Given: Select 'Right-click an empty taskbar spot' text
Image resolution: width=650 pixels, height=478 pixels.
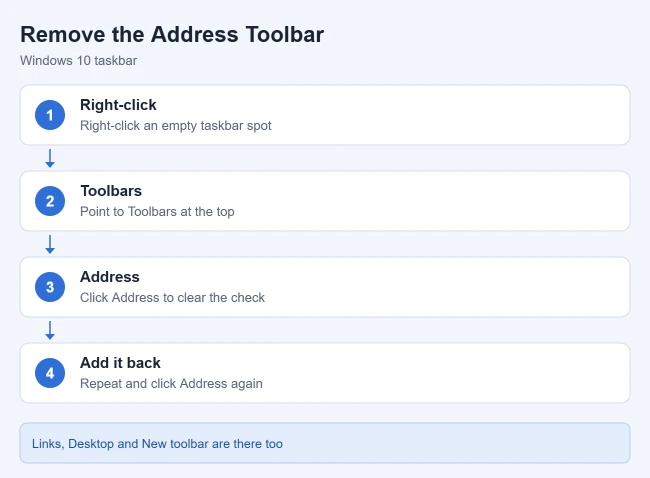Looking at the screenshot, I should (x=176, y=126).
